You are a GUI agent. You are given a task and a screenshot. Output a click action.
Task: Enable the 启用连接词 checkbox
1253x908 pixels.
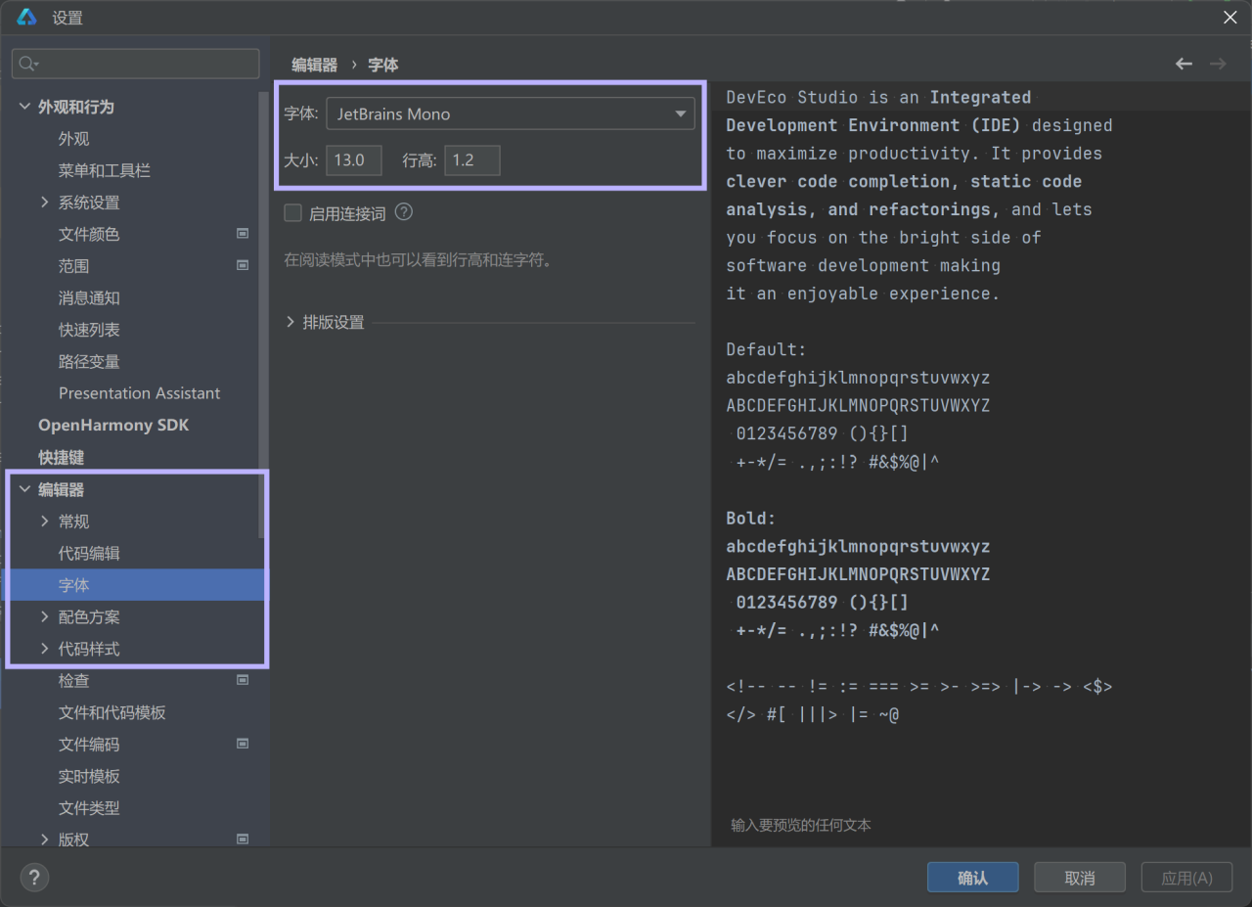click(293, 212)
